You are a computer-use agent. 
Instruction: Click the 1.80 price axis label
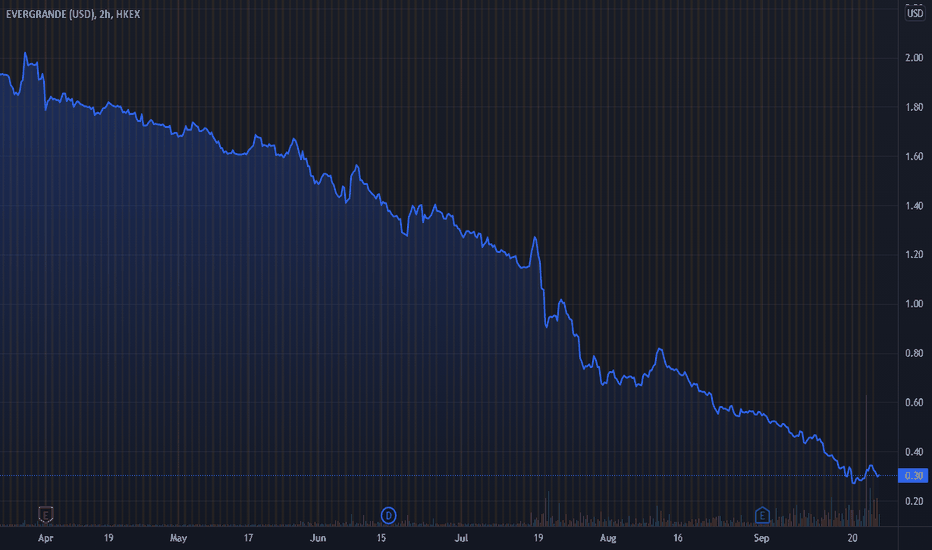914,107
